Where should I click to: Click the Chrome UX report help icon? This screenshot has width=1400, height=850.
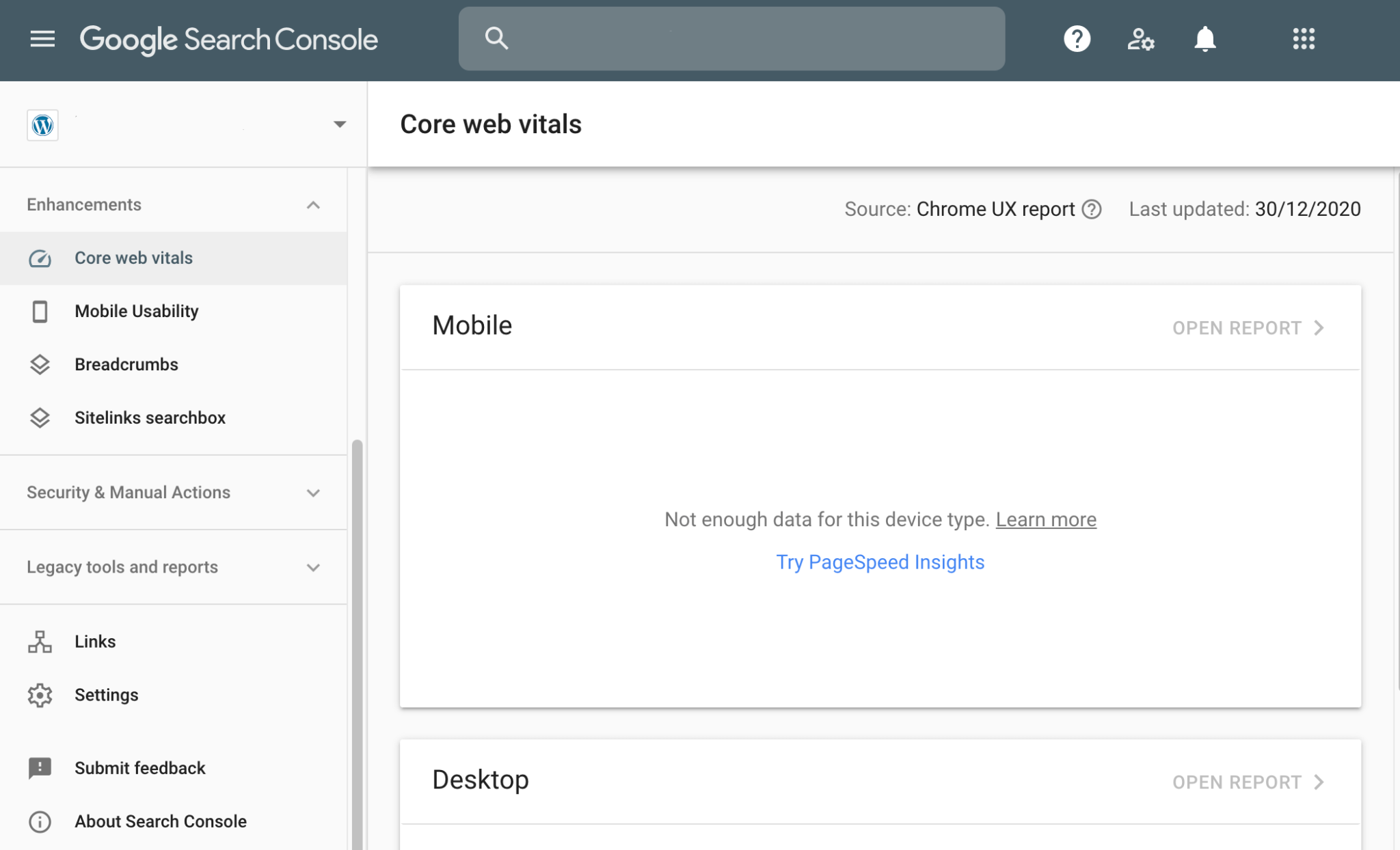[x=1092, y=209]
